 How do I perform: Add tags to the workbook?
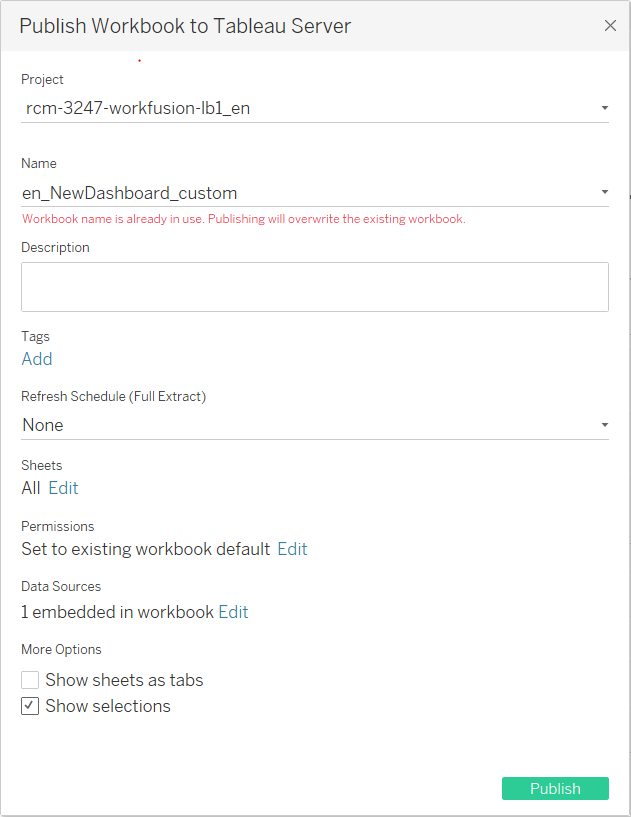pyautogui.click(x=37, y=359)
